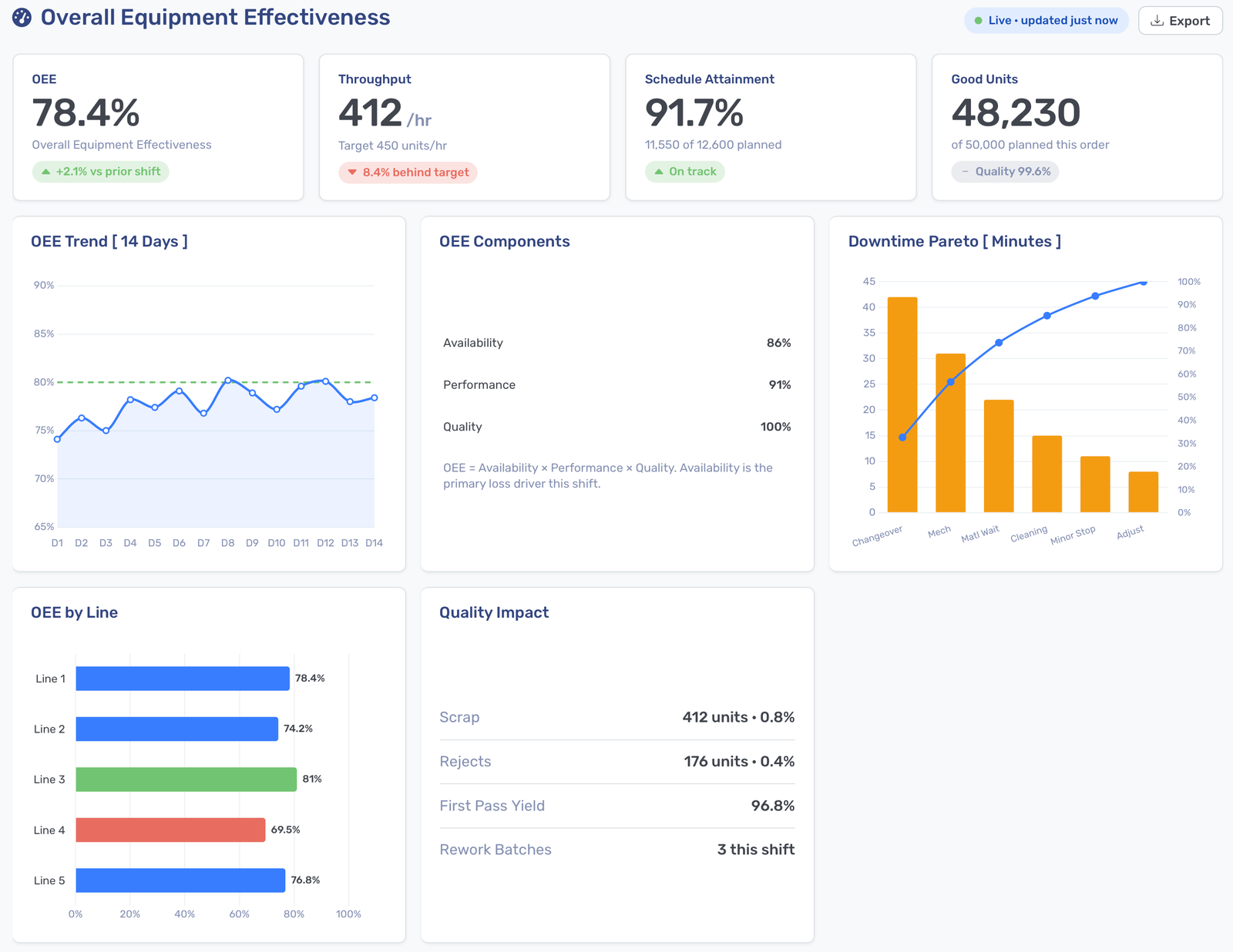1233x952 pixels.
Task: Click the Downtime Pareto [ Minutes ] heading
Action: (955, 242)
